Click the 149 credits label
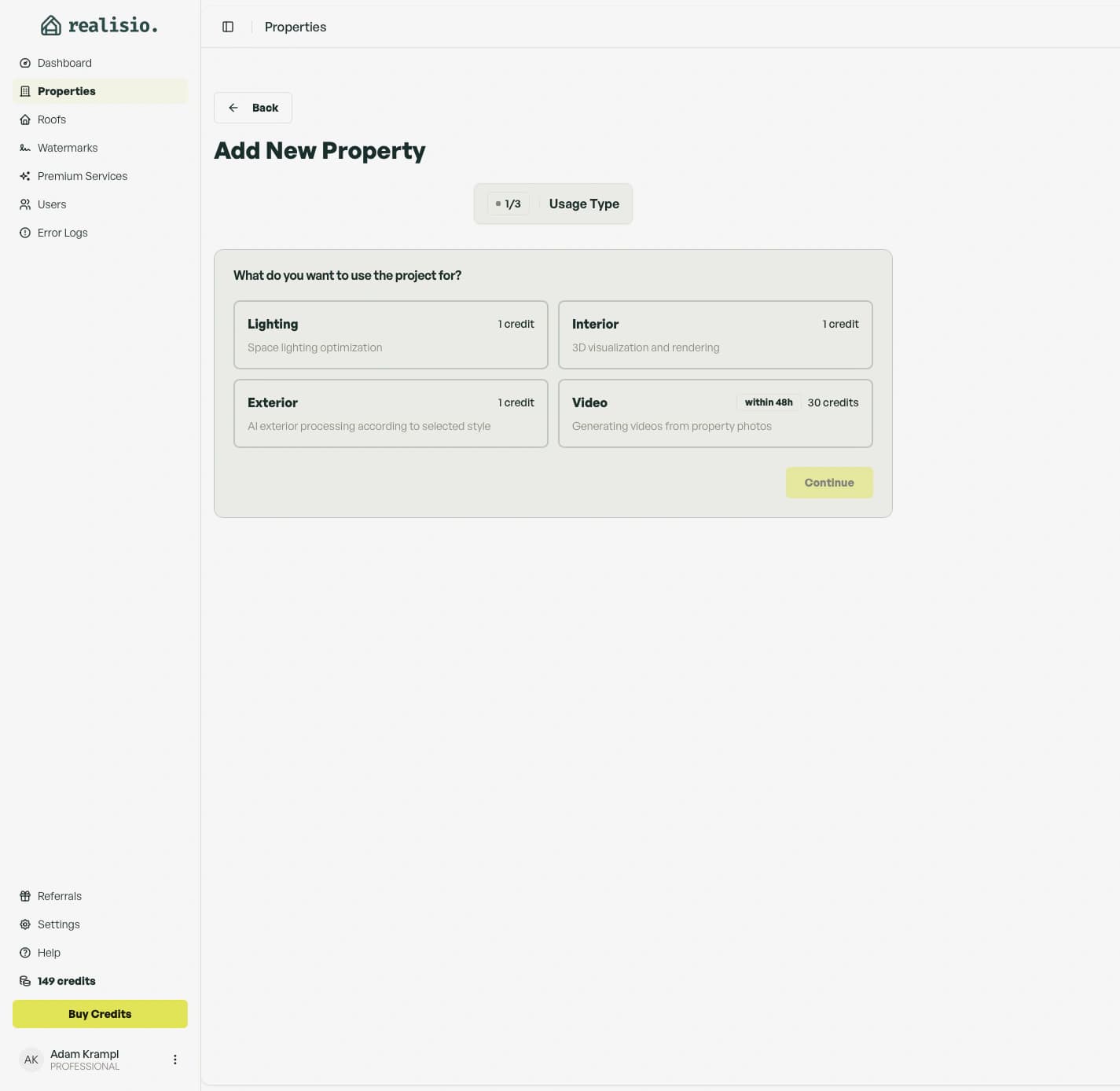The image size is (1120, 1091). click(67, 981)
